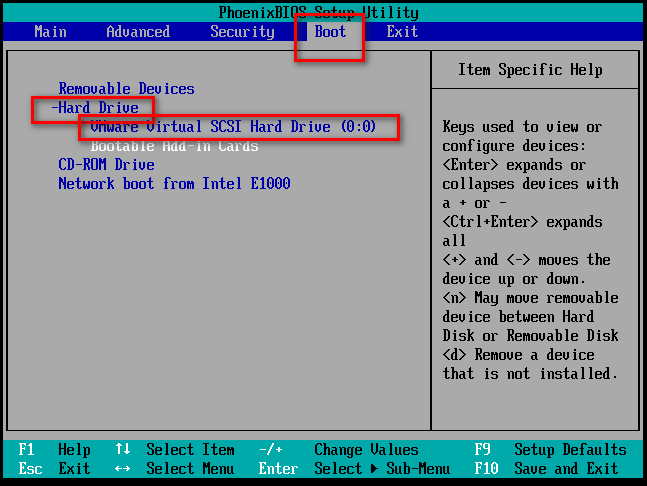Go to the Security tab

(x=242, y=32)
